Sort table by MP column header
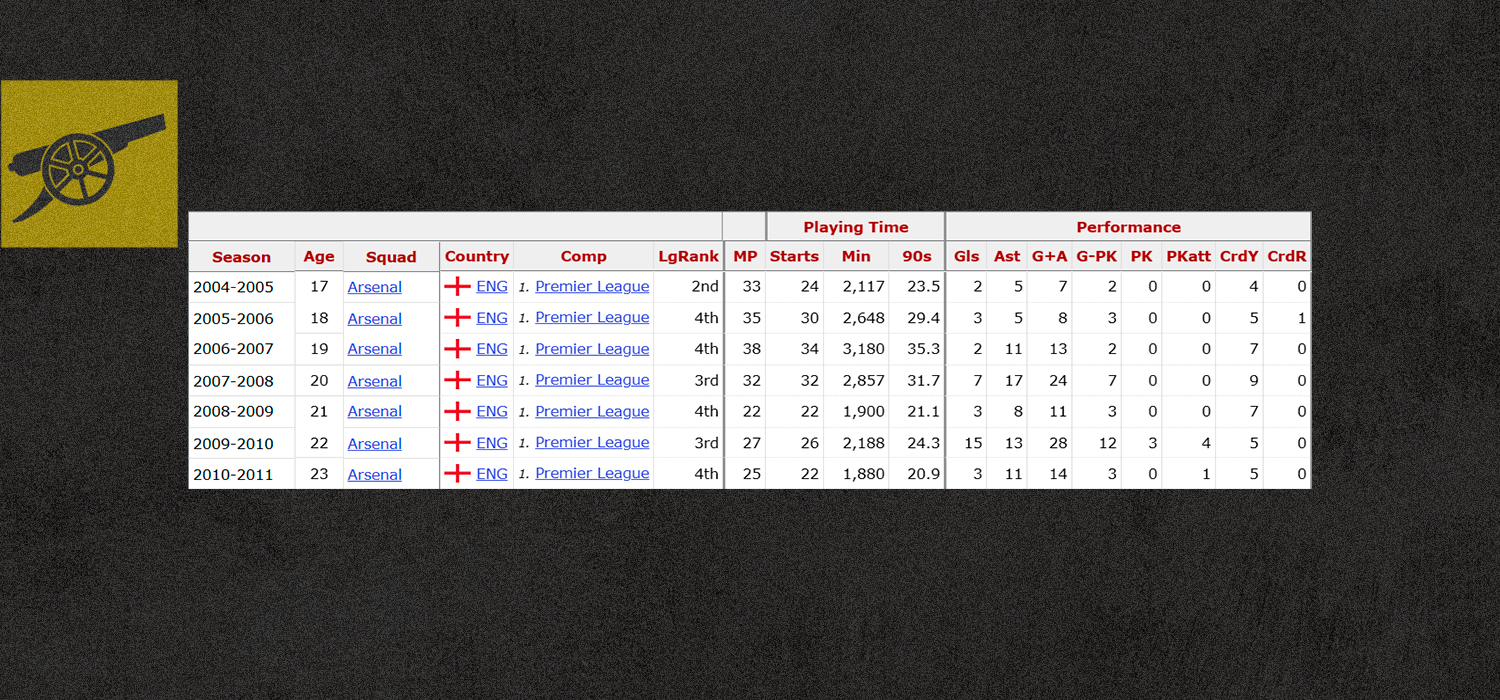 click(x=745, y=256)
